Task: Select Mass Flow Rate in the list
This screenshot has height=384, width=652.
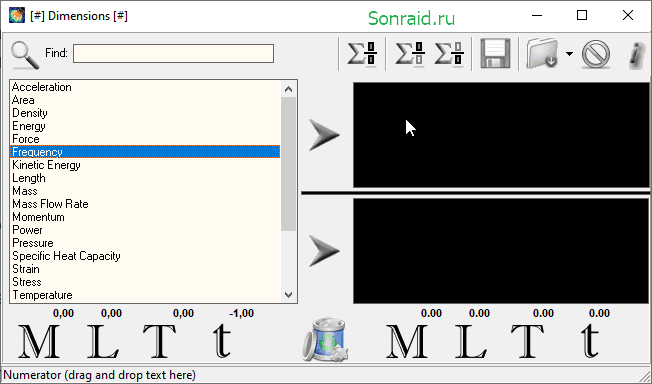Action: pyautogui.click(x=145, y=203)
